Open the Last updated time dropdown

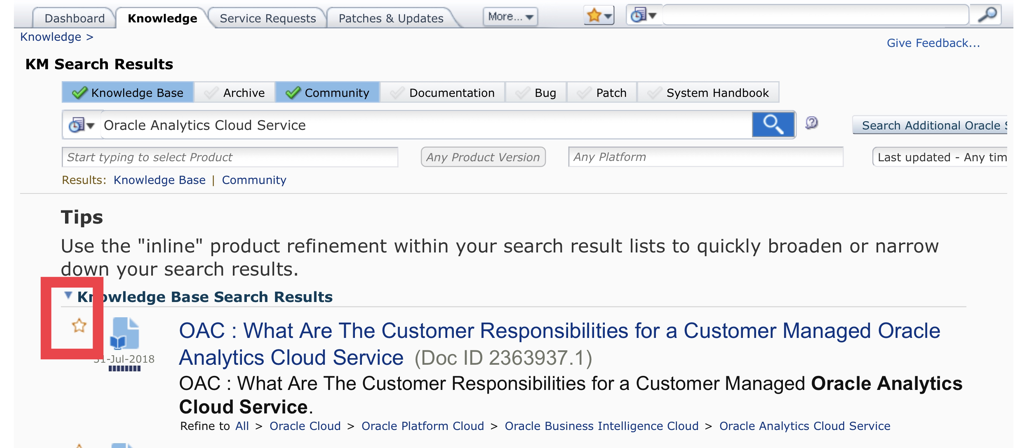click(x=939, y=157)
